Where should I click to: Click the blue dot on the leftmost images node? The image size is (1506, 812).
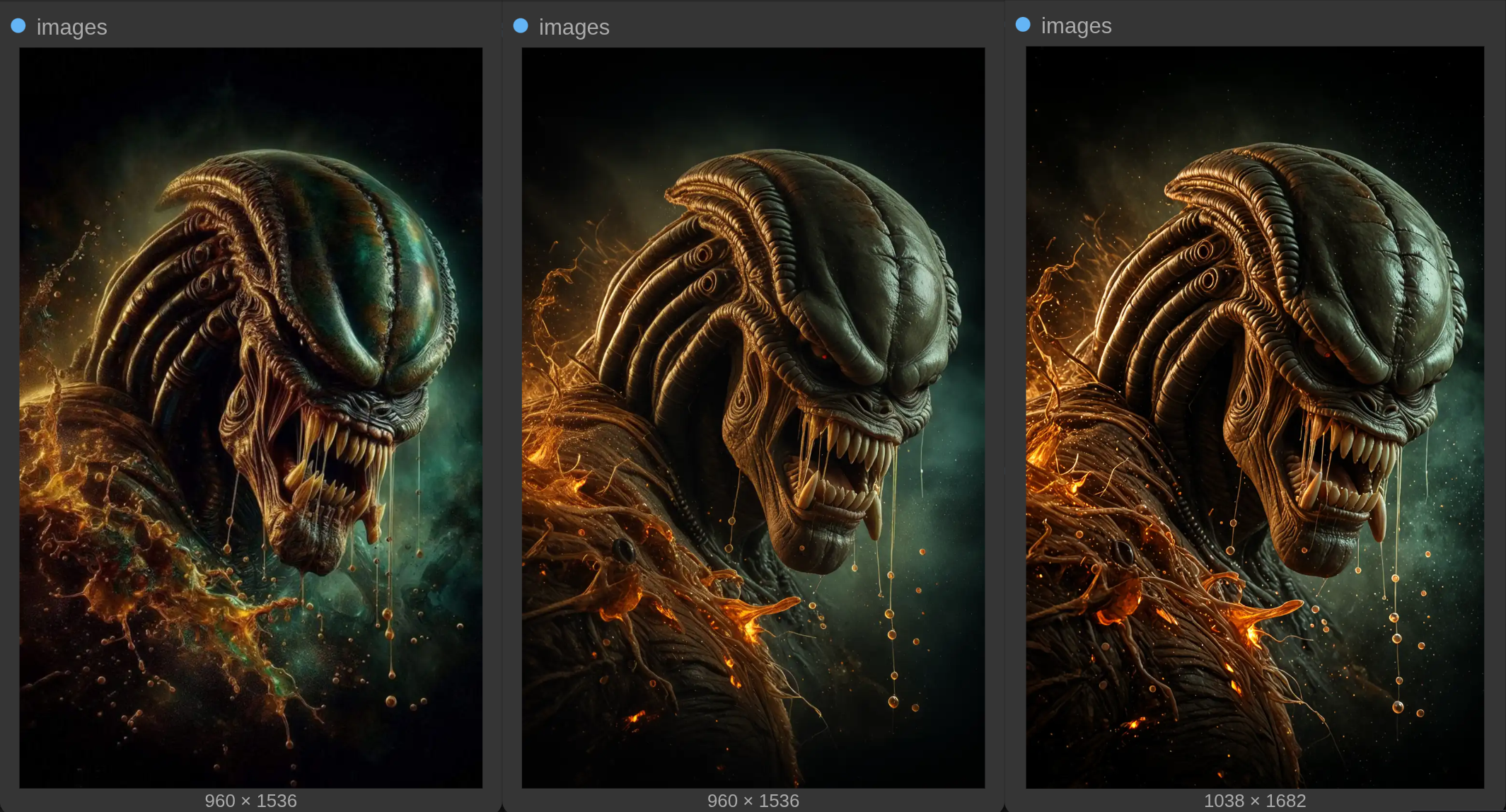18,26
